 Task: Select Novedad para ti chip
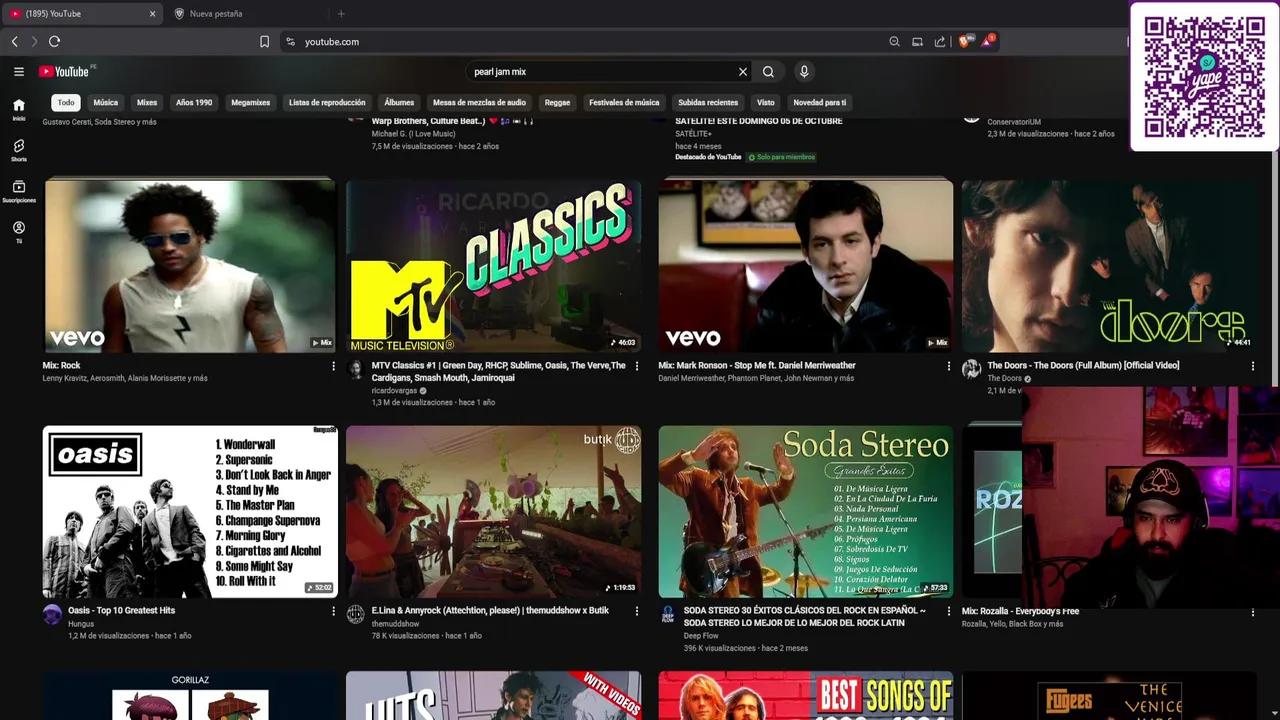pos(819,102)
